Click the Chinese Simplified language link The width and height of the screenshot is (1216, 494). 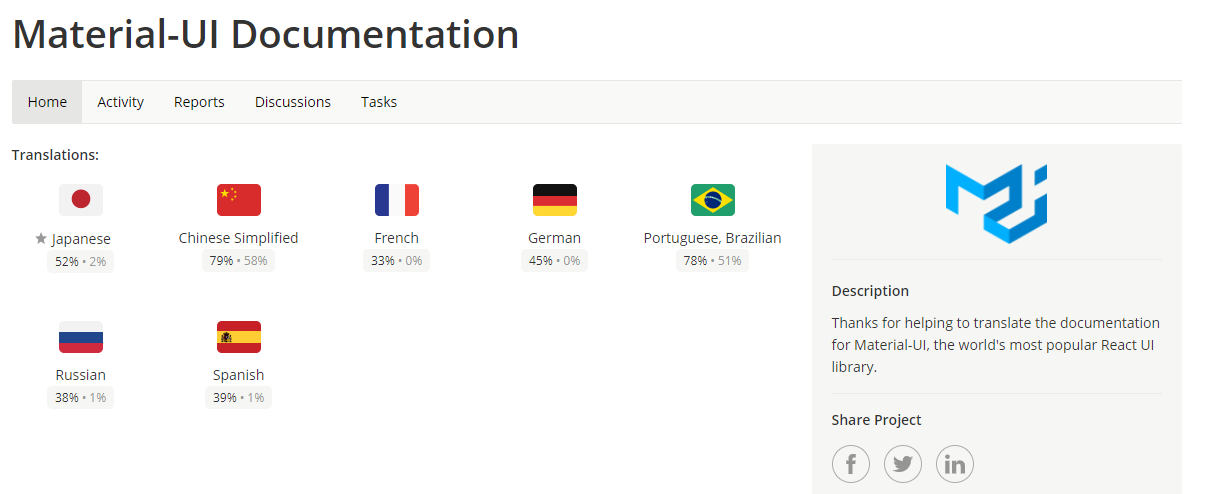click(x=239, y=238)
